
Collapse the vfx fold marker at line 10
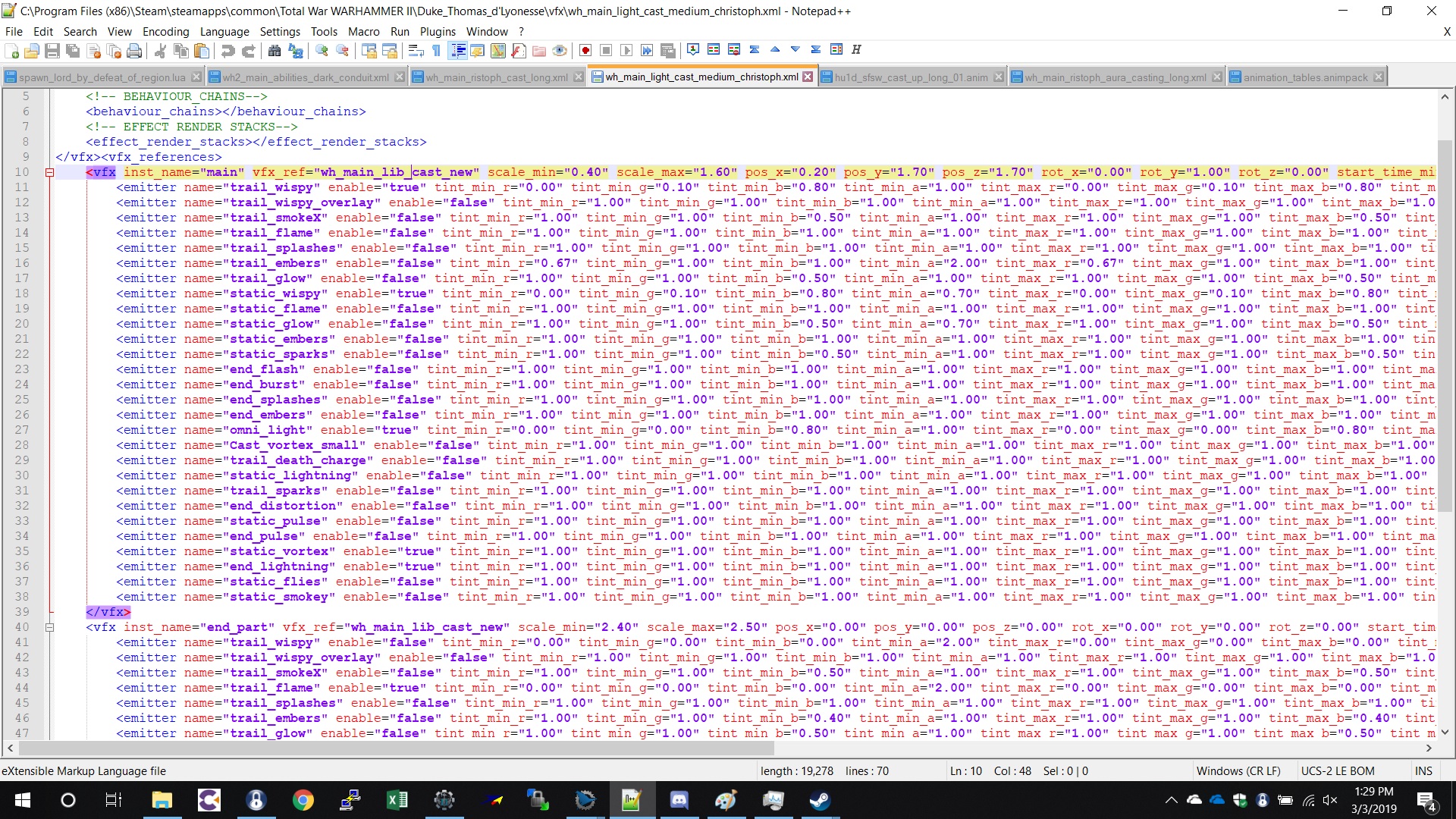pos(49,172)
